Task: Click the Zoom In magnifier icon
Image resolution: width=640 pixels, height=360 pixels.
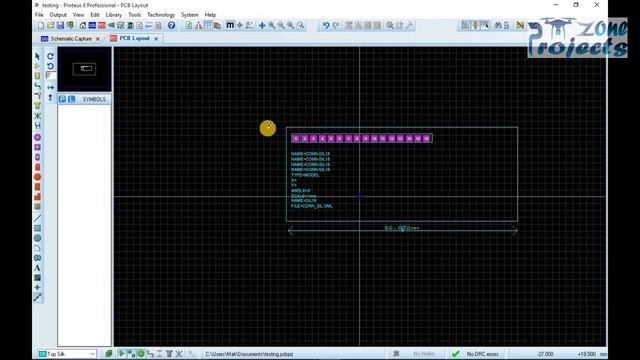Action: click(272, 25)
